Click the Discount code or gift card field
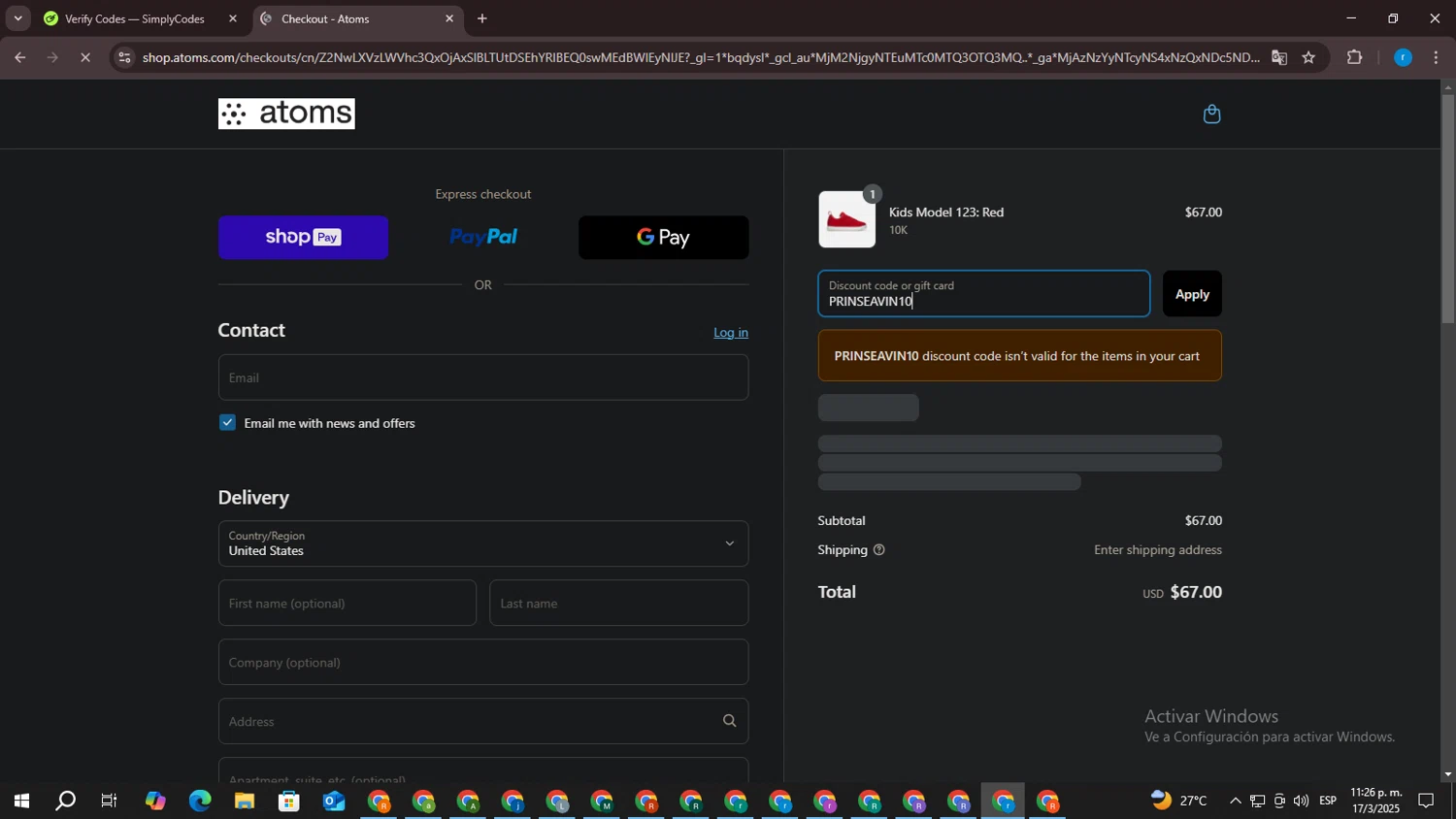This screenshot has width=1456, height=819. point(984,294)
